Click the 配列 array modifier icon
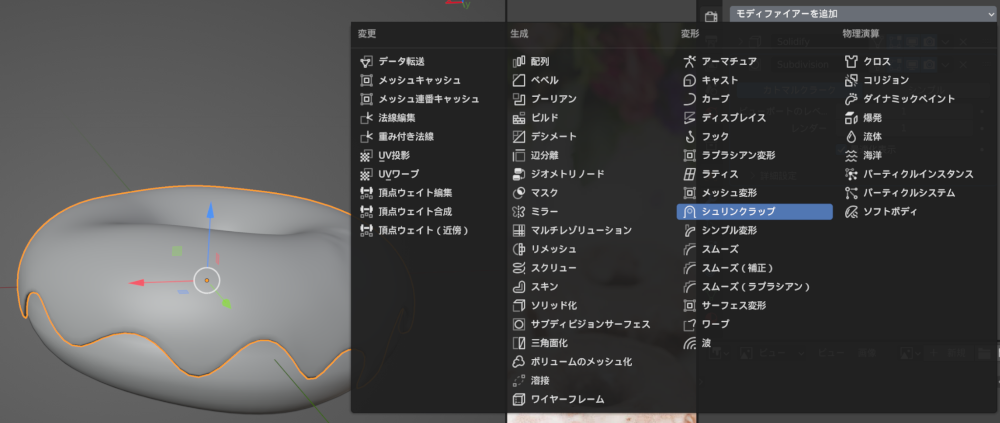This screenshot has height=423, width=1000. click(x=519, y=62)
